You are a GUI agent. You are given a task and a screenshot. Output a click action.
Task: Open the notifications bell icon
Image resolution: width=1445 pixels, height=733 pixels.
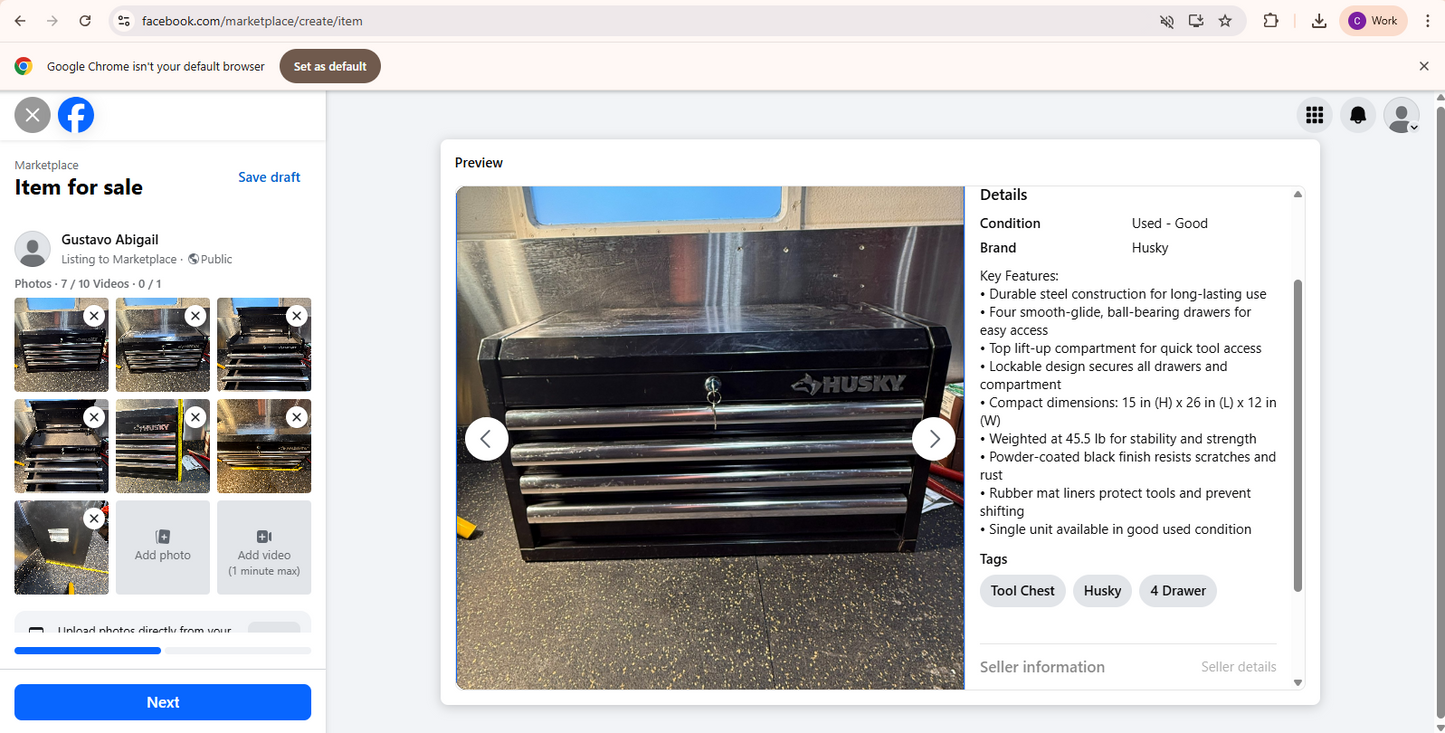[1357, 116]
